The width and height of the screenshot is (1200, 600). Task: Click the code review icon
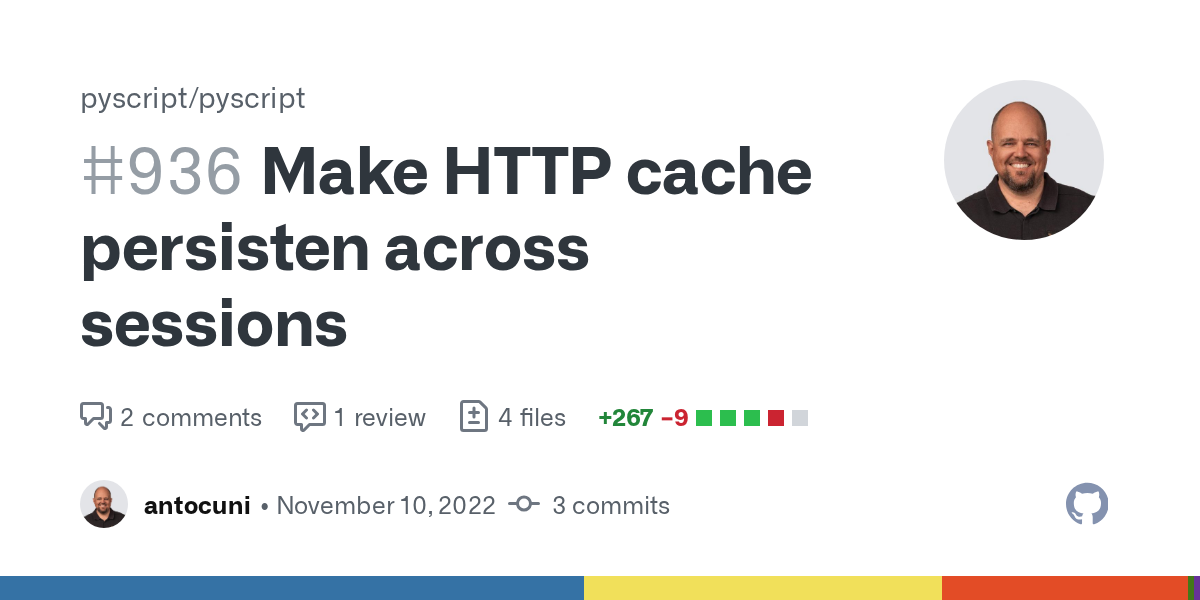310,416
